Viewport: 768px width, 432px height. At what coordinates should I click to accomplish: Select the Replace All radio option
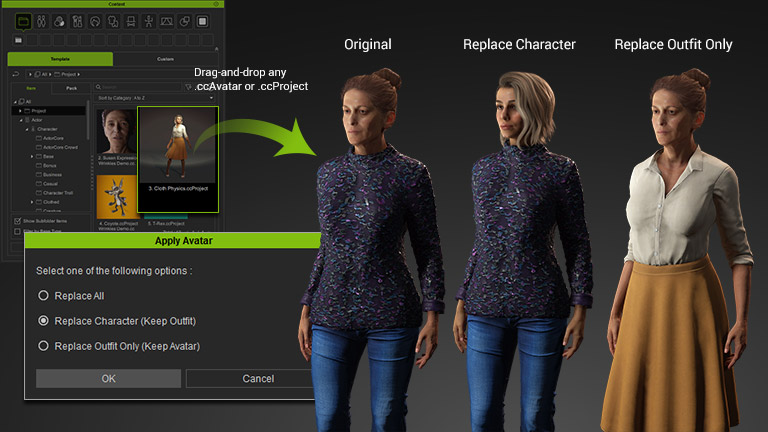point(43,296)
